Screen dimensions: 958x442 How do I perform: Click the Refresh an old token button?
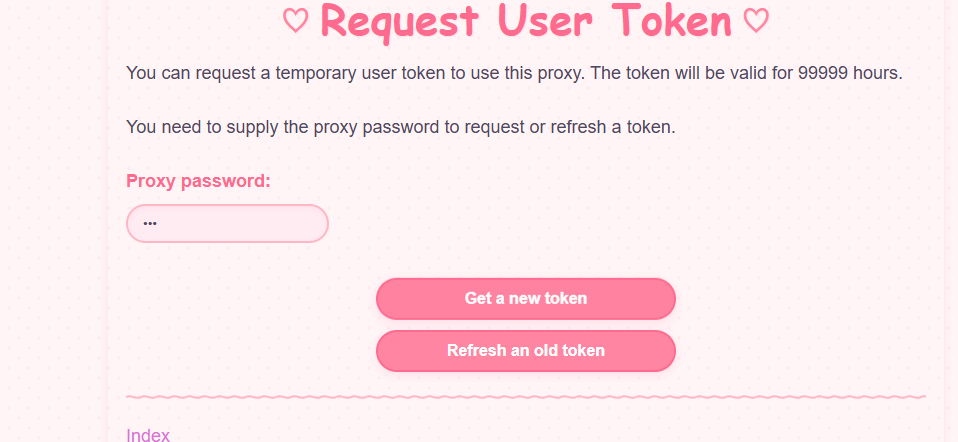click(x=525, y=350)
